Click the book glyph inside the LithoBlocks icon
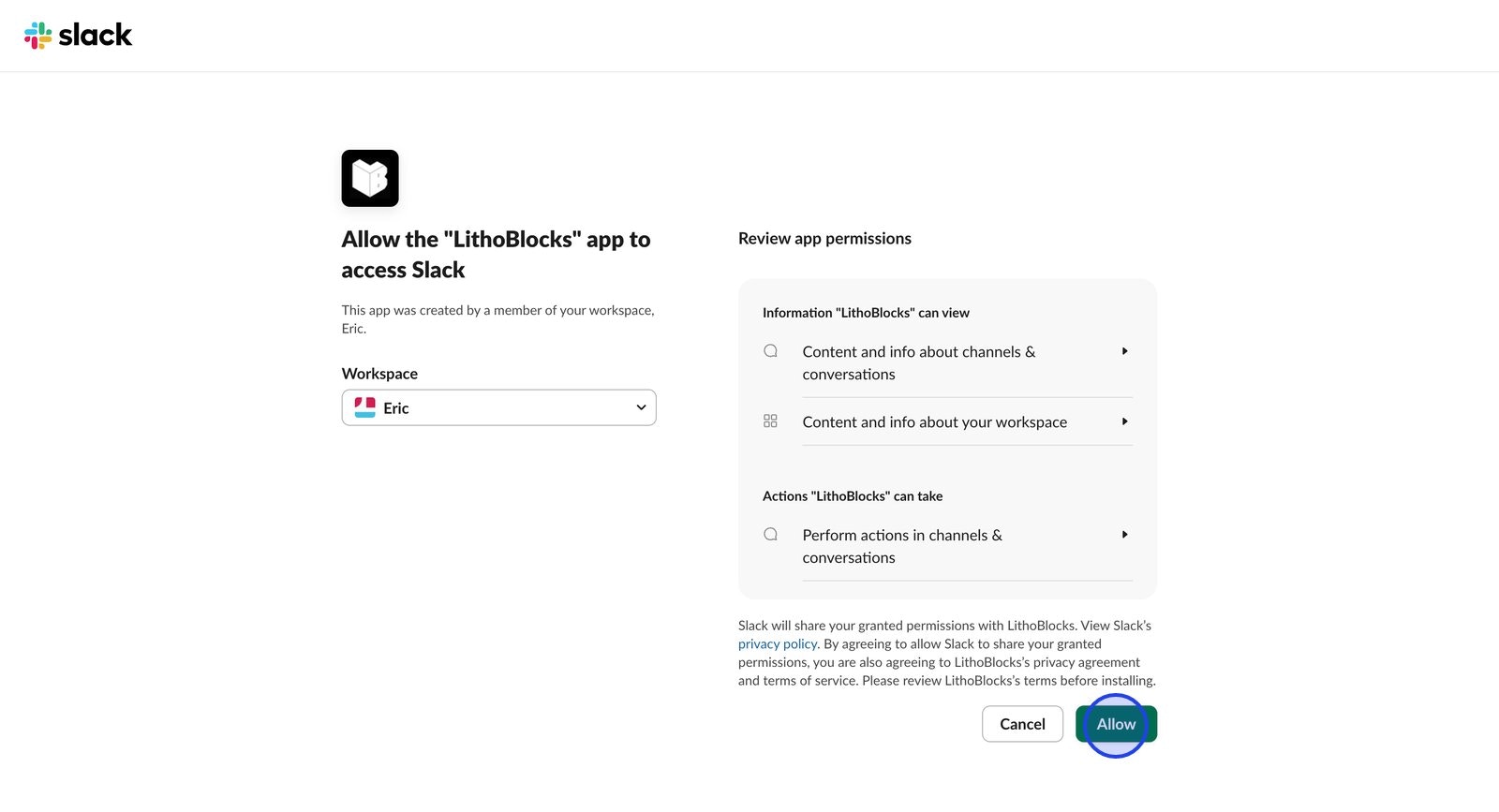The width and height of the screenshot is (1499, 812). tap(369, 177)
